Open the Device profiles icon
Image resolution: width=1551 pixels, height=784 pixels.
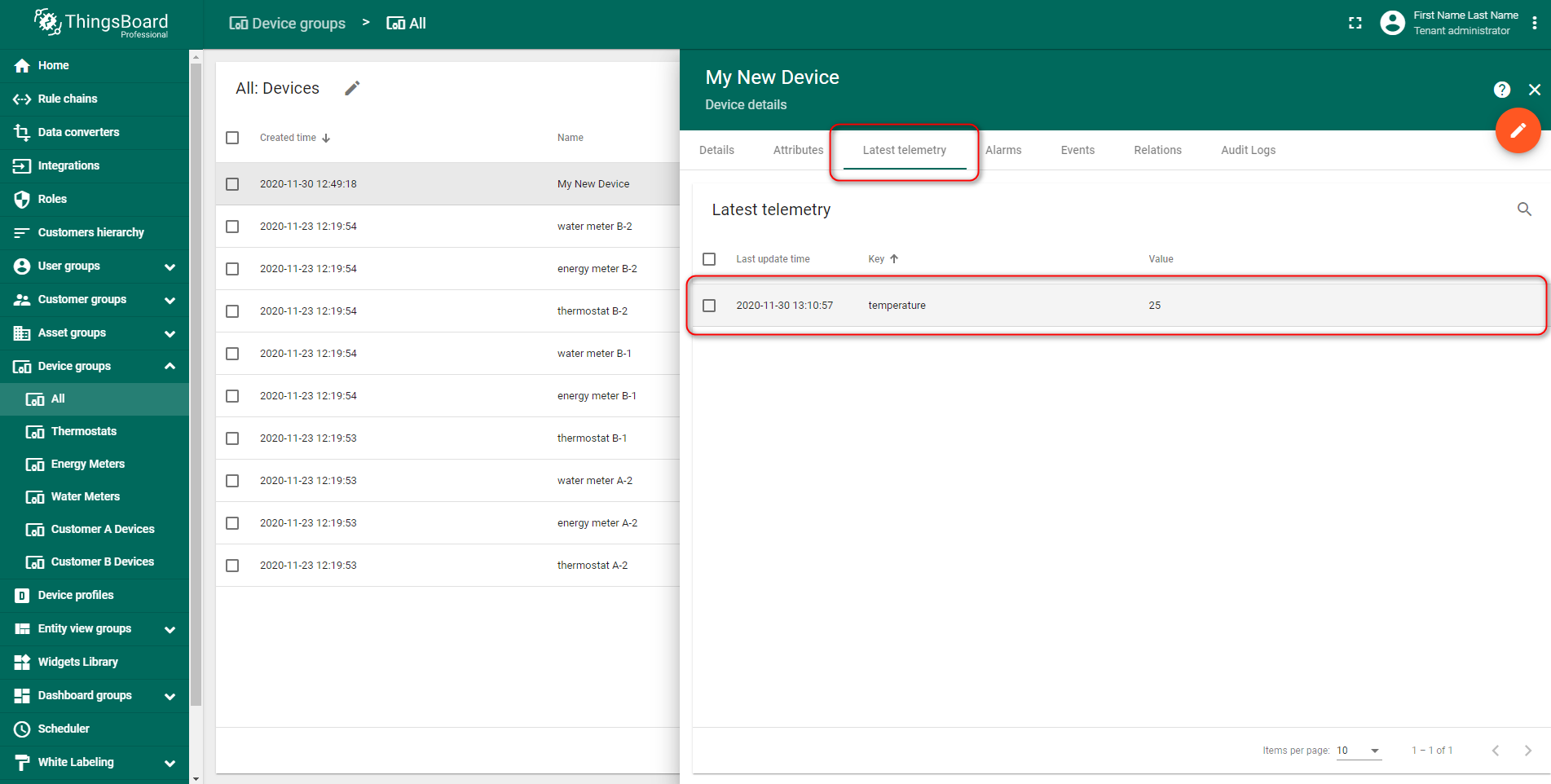coord(22,596)
